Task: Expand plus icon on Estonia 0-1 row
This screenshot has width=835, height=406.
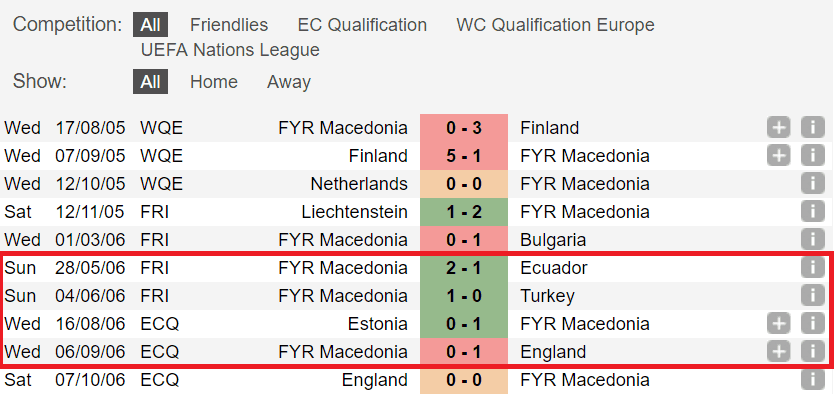Action: point(779,323)
